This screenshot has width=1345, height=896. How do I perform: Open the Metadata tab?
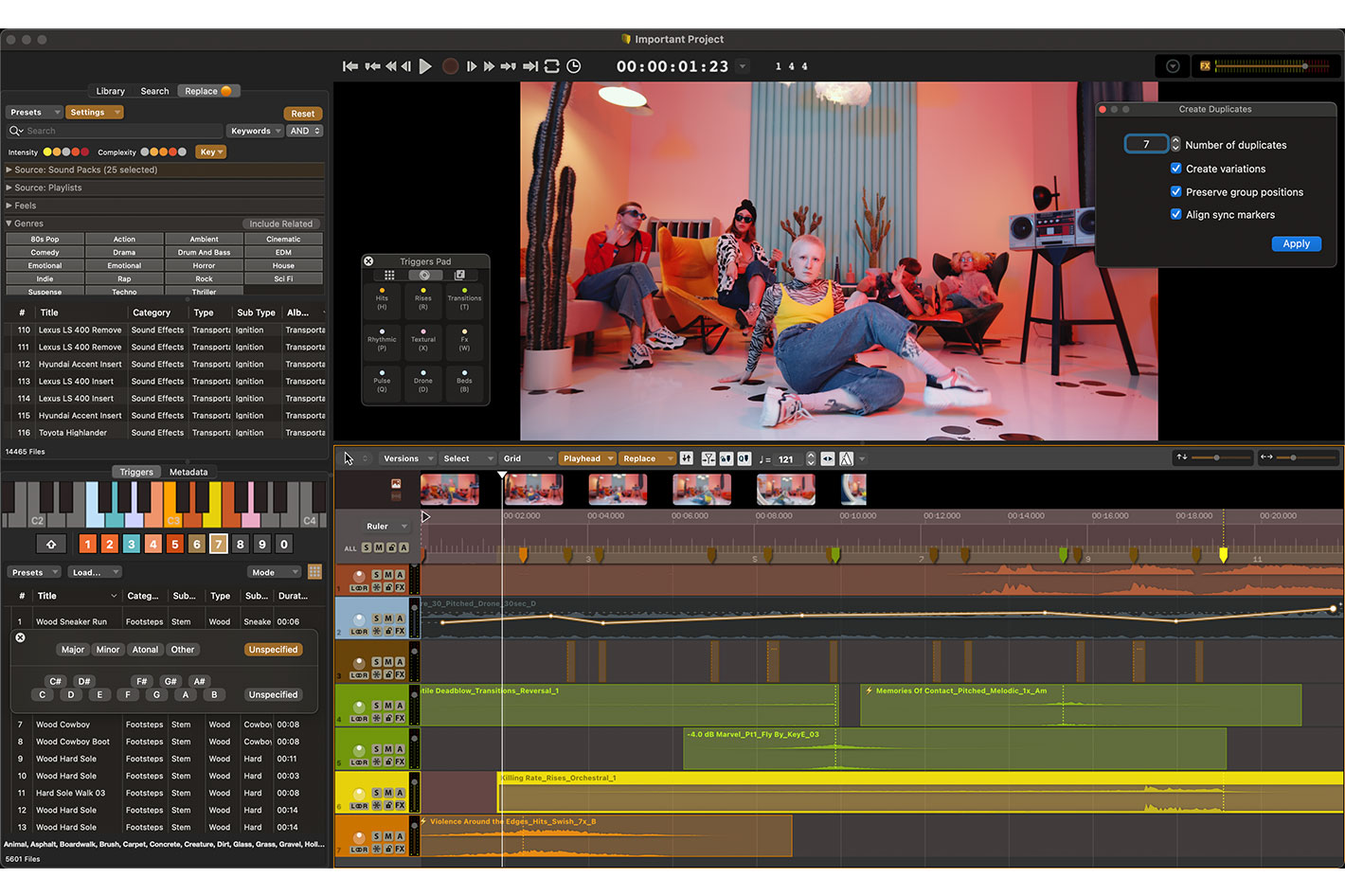pyautogui.click(x=188, y=472)
